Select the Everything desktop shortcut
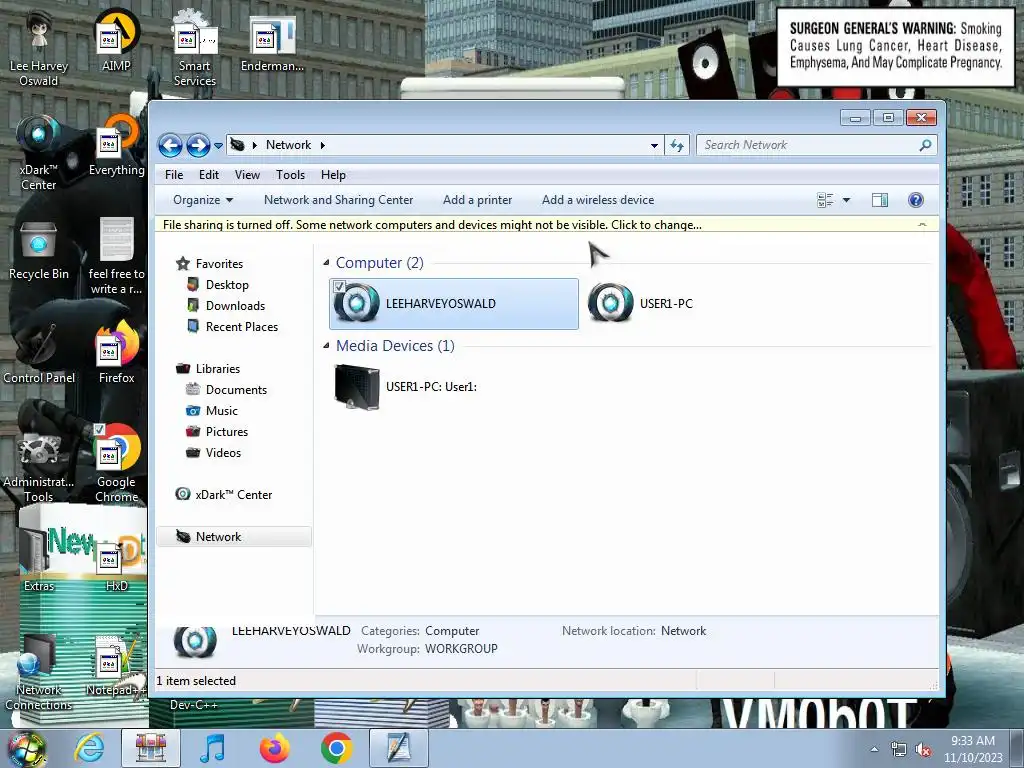The image size is (1024, 768). tap(116, 146)
